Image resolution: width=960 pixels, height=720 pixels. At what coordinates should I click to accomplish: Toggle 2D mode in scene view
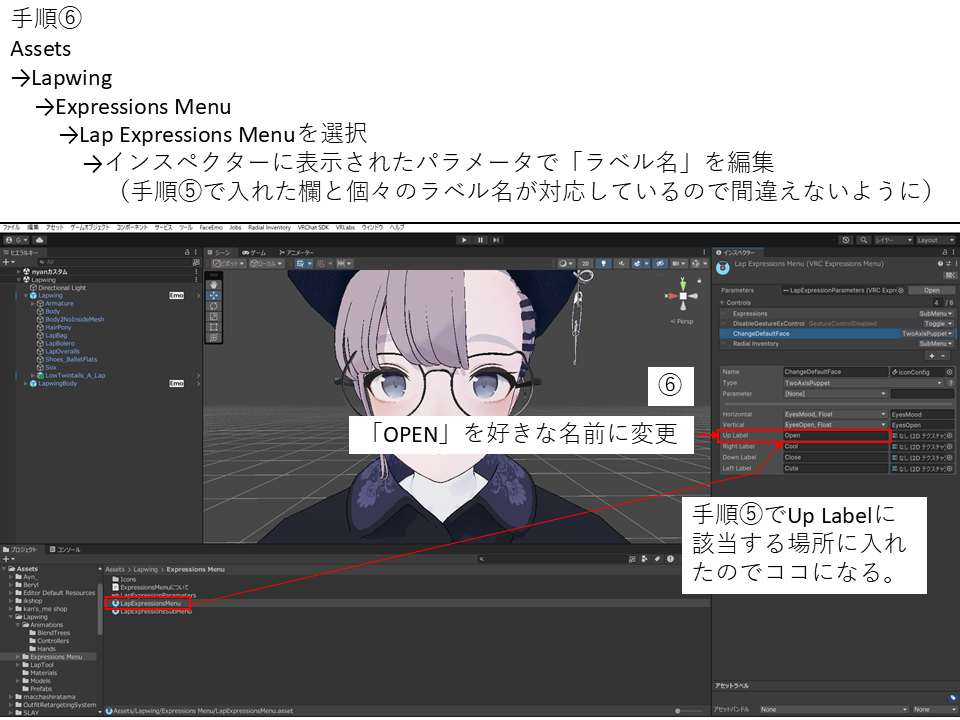pos(585,263)
